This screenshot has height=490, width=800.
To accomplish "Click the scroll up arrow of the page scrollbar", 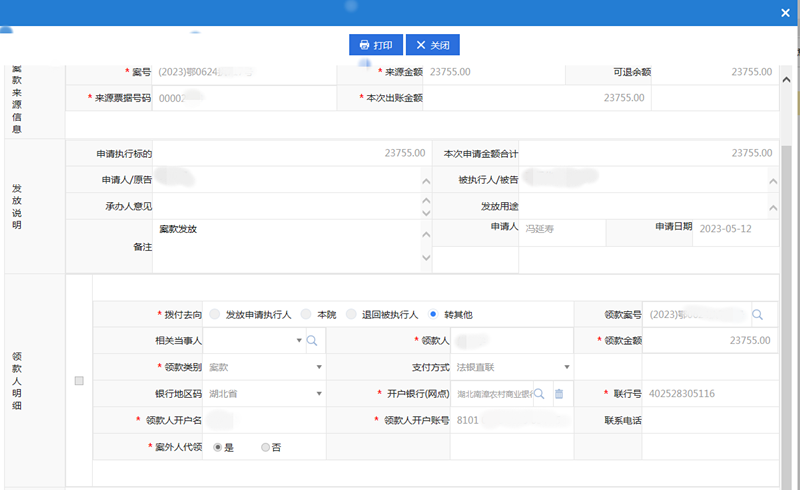I will pos(786,80).
